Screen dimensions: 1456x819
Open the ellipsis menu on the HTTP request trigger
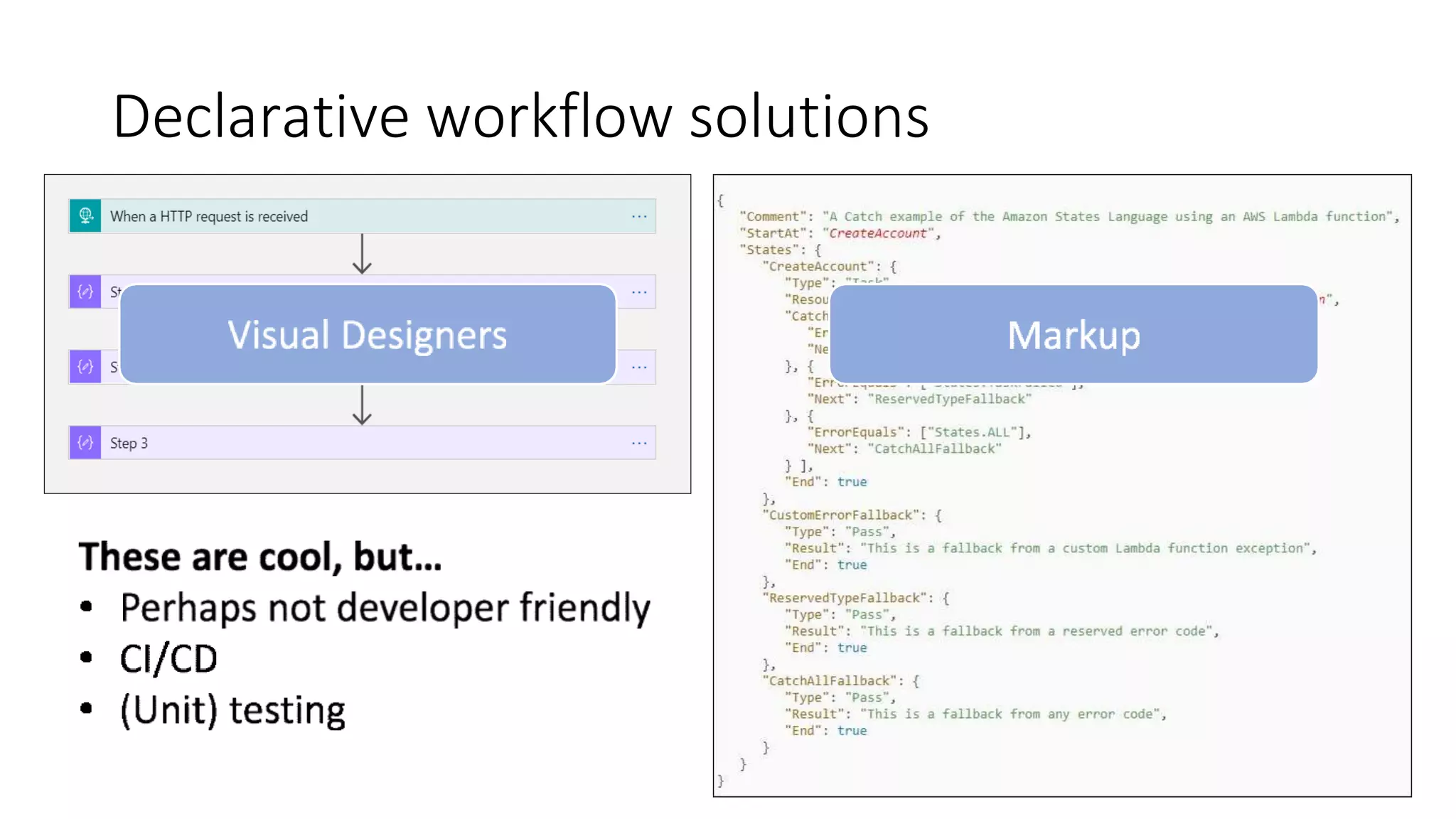639,216
